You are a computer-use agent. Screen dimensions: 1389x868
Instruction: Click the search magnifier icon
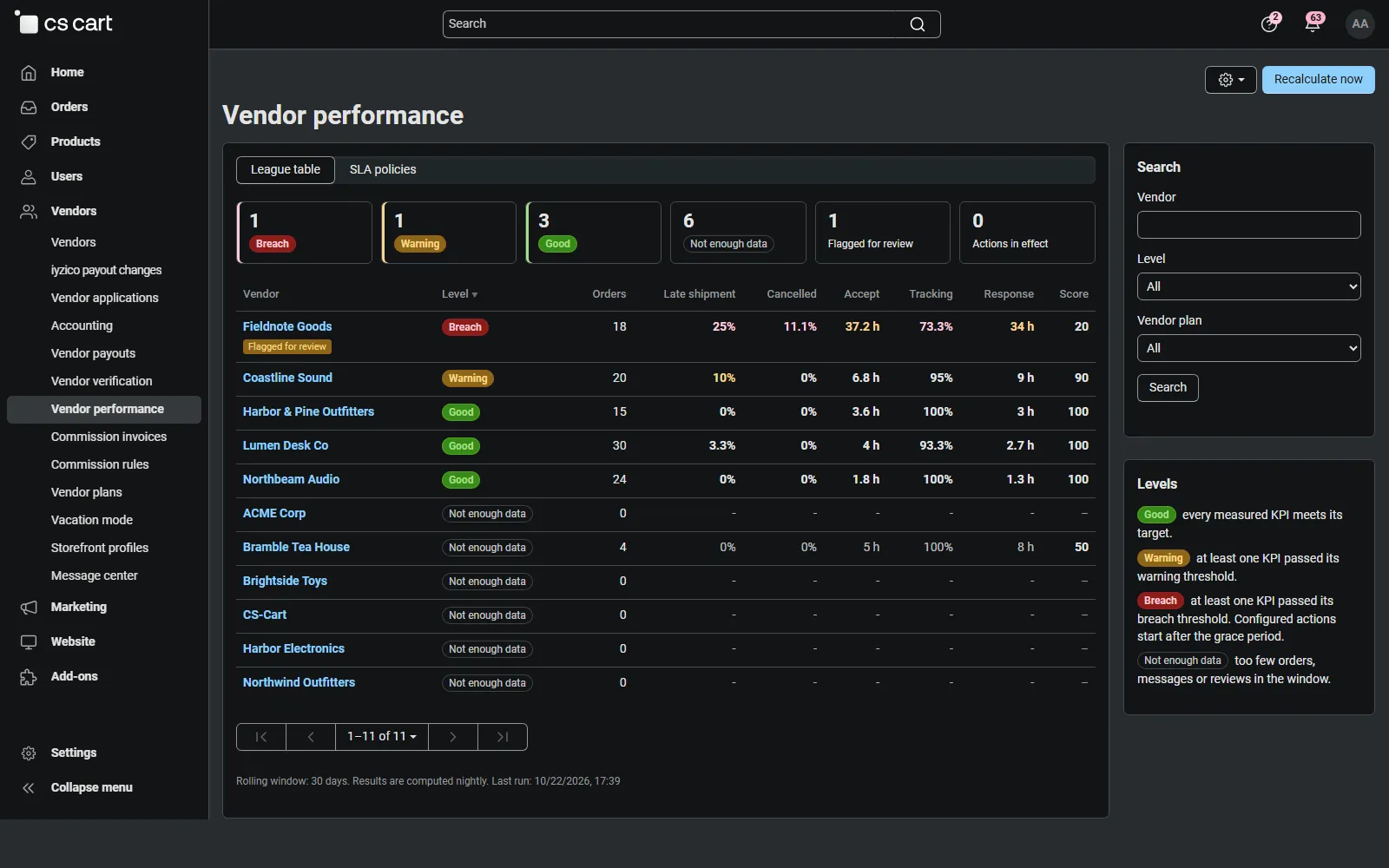(917, 24)
